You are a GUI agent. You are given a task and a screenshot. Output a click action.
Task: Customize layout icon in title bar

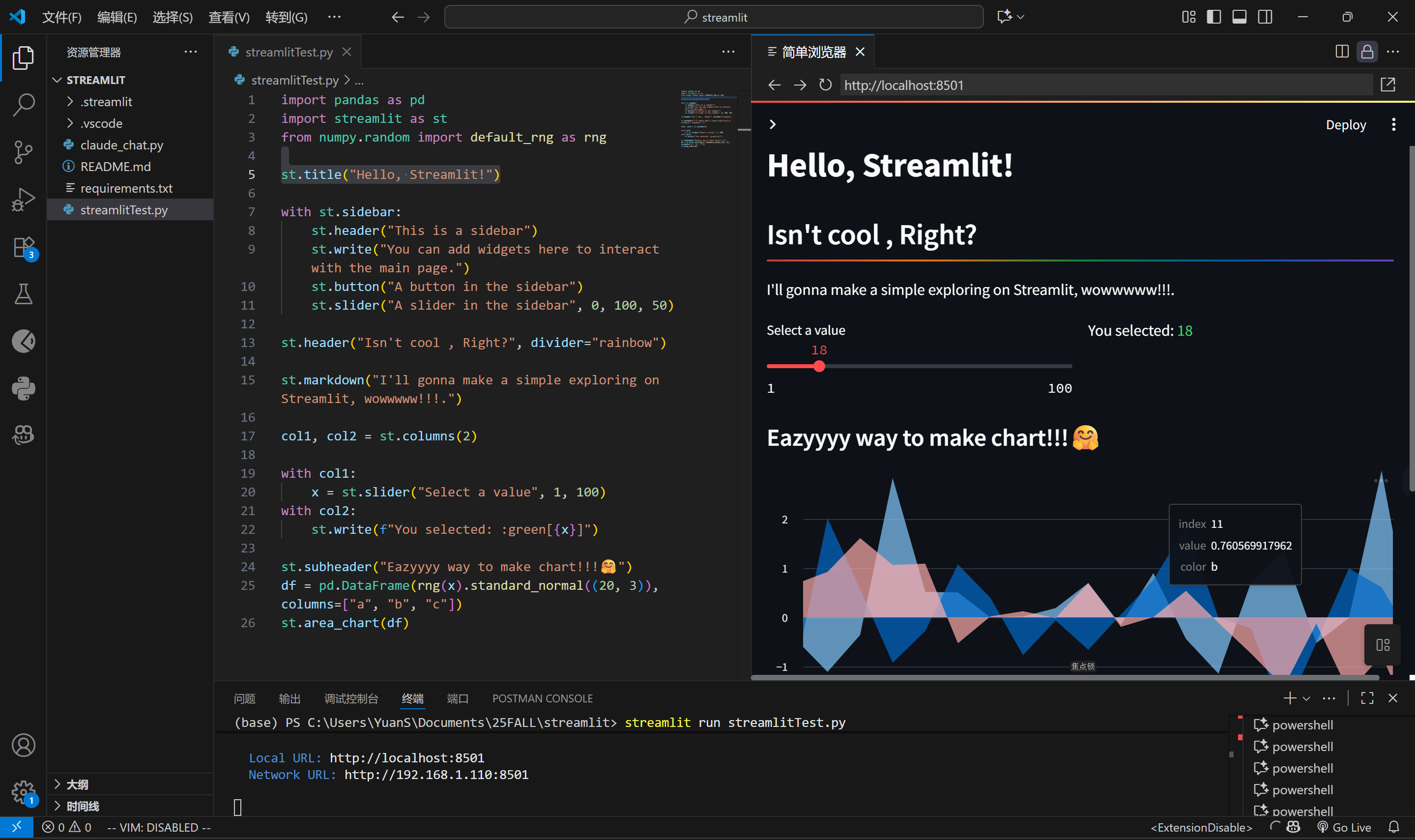tap(1188, 17)
